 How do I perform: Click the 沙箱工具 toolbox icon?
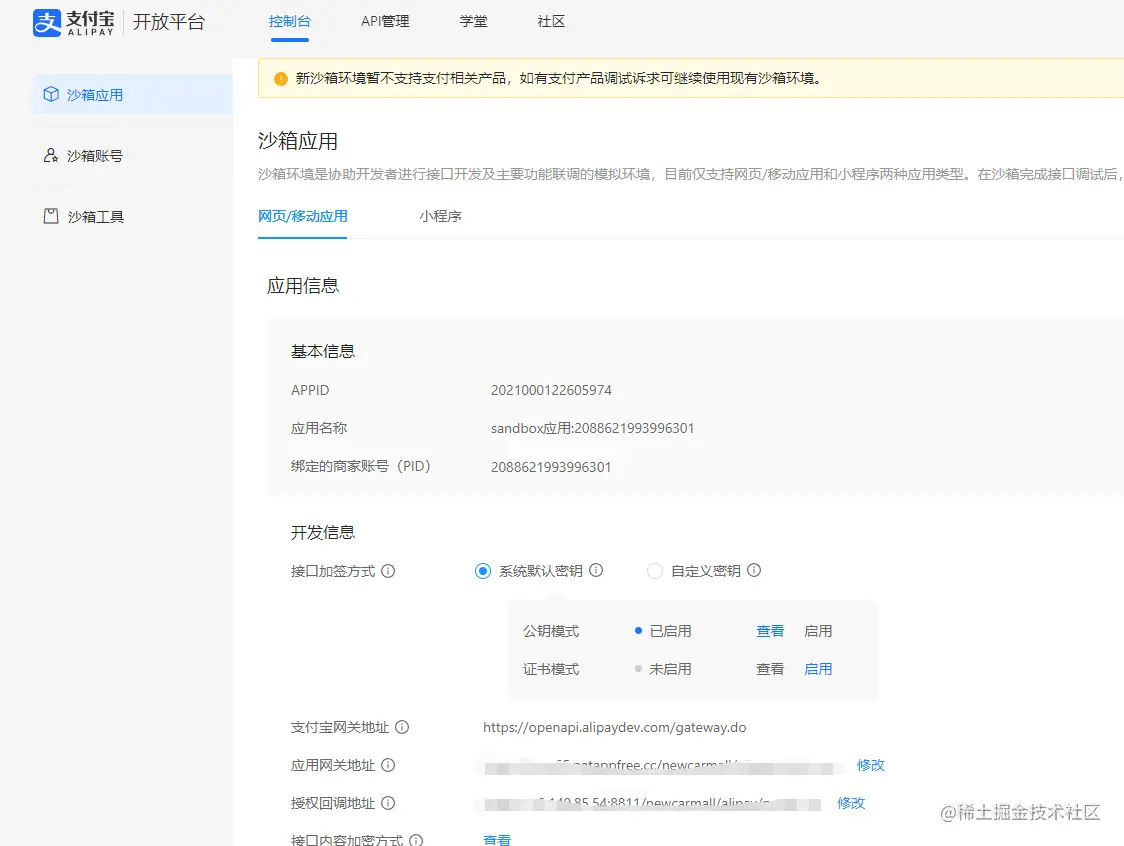click(51, 216)
